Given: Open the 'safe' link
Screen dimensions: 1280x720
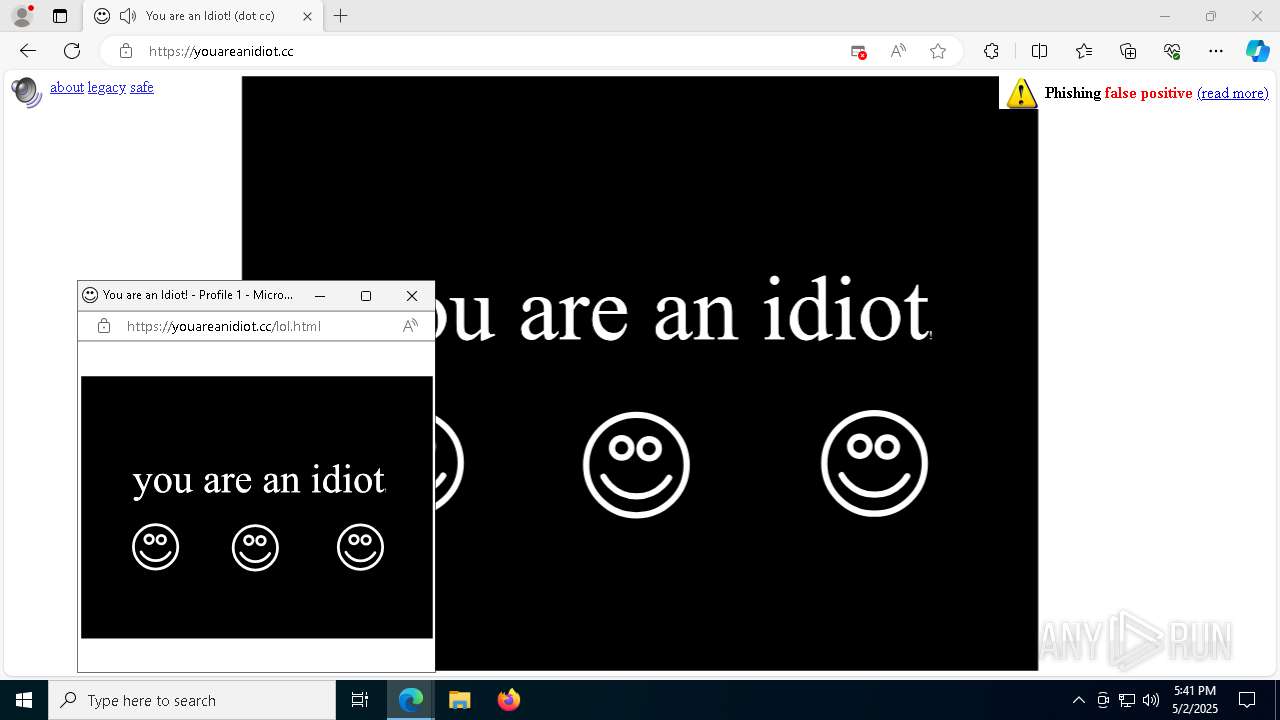Looking at the screenshot, I should point(142,87).
